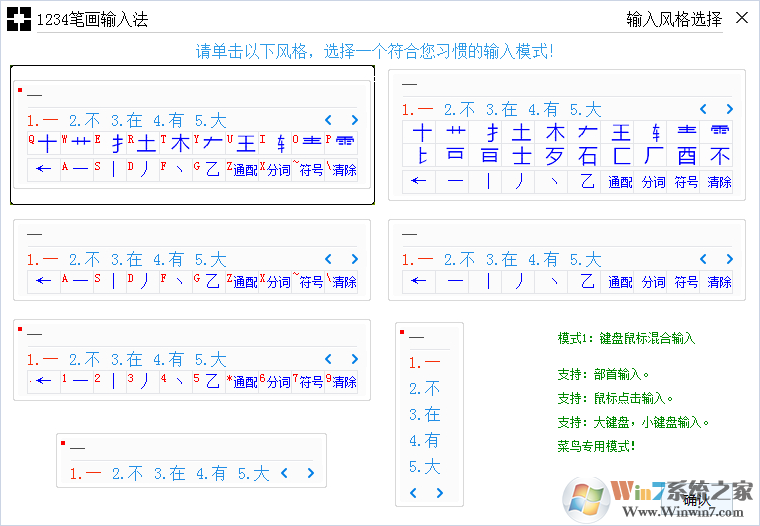Select candidate 3.在 in vertical list style
The width and height of the screenshot is (760, 526).
pos(425,414)
